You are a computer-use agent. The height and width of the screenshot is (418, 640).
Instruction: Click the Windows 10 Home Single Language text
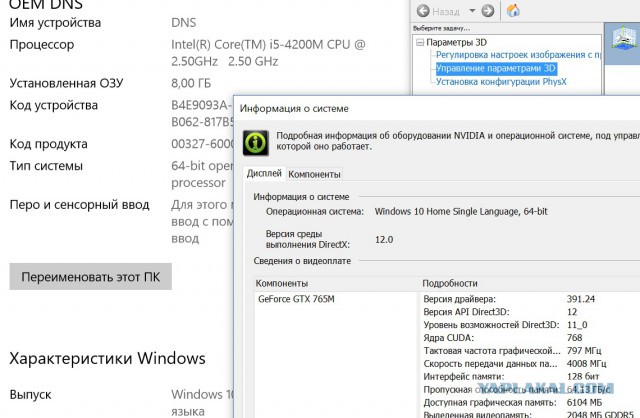coord(461,211)
